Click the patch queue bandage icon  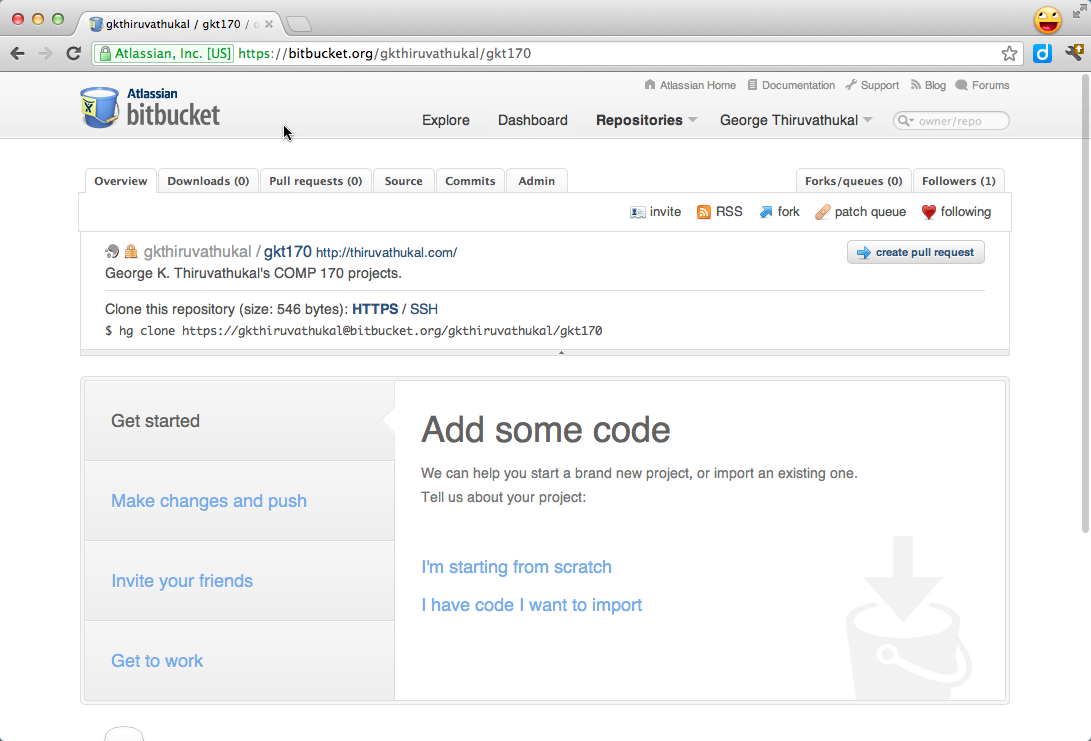click(x=822, y=212)
